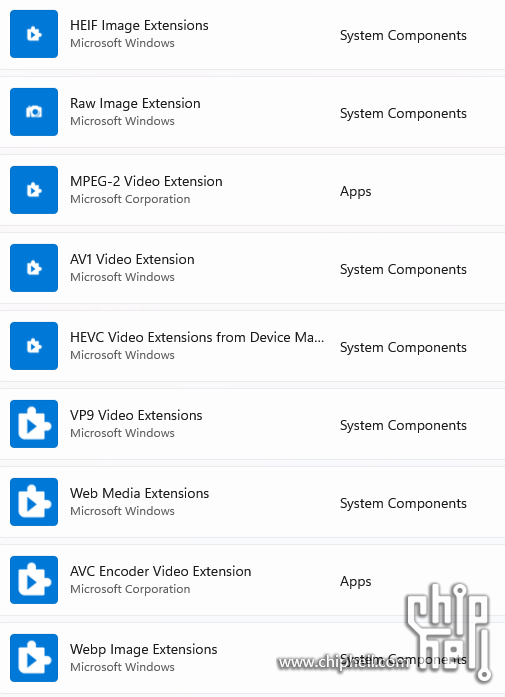The width and height of the screenshot is (505, 697).
Task: Select the VP9 Video Extensions title
Action: [136, 415]
